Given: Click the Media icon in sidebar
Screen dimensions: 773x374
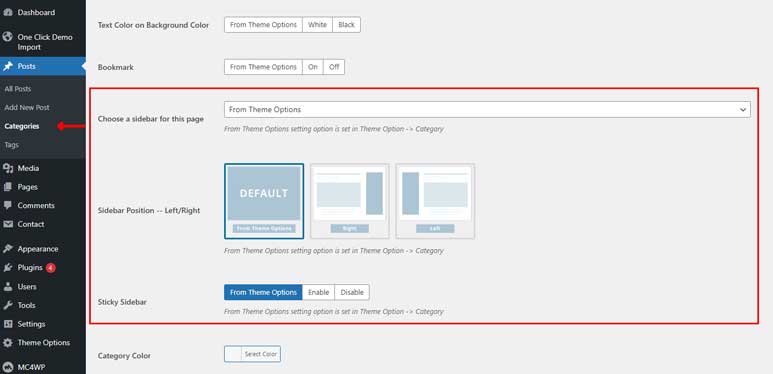Looking at the screenshot, I should point(7,169).
